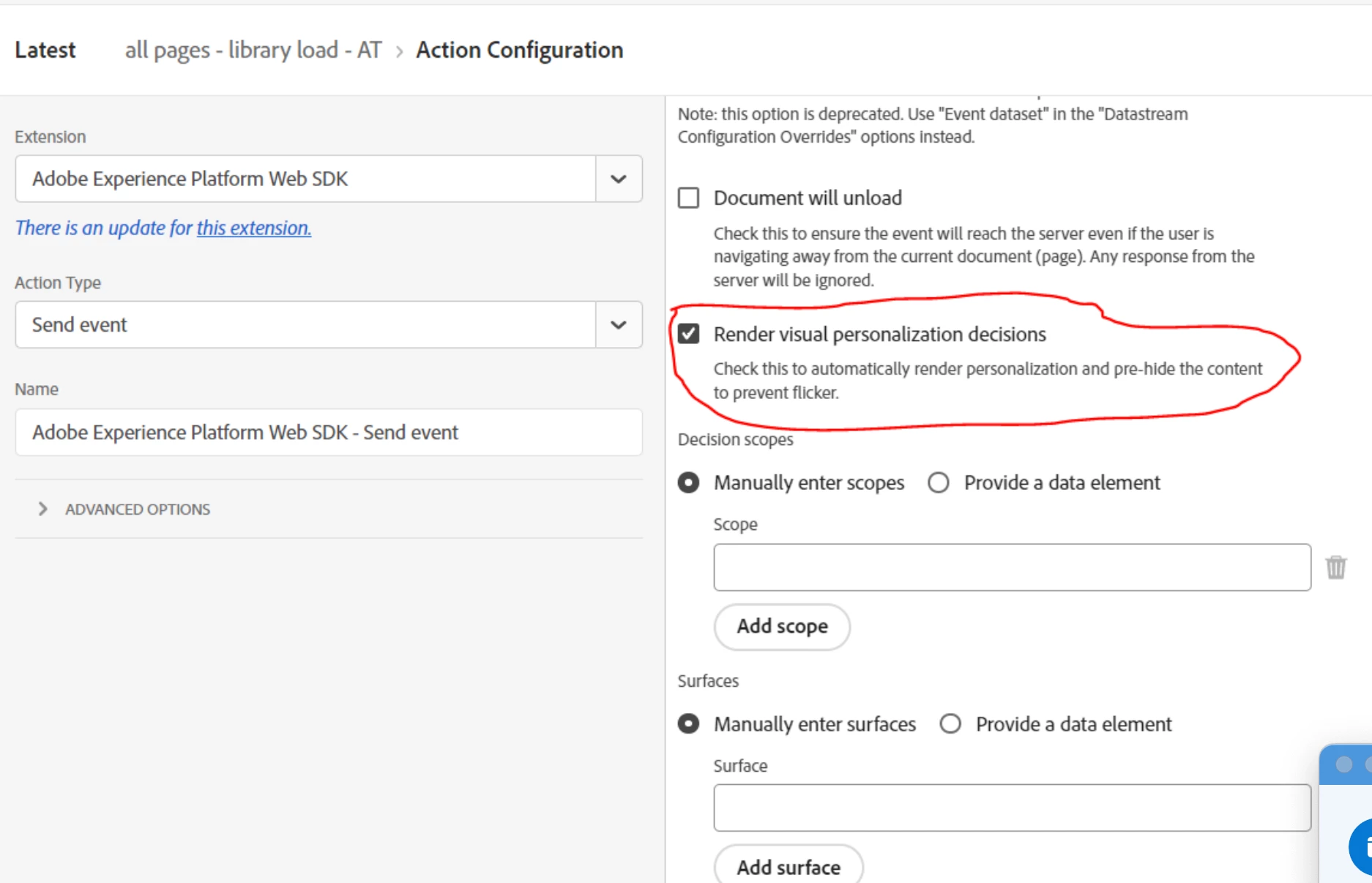Viewport: 1372px width, 883px height.
Task: Choose Provide a data element for surfaces
Action: [950, 724]
